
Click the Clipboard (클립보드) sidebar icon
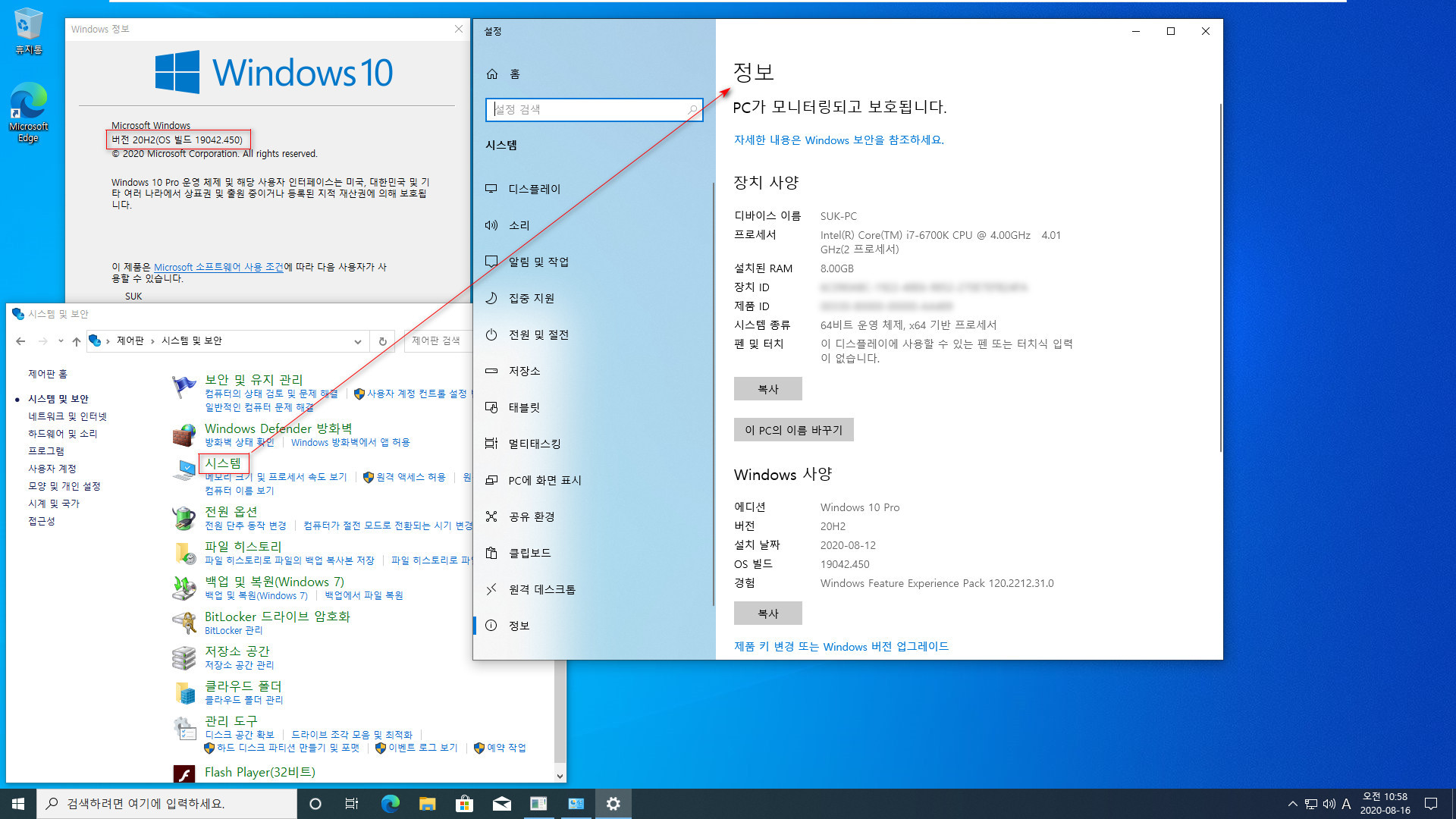491,553
